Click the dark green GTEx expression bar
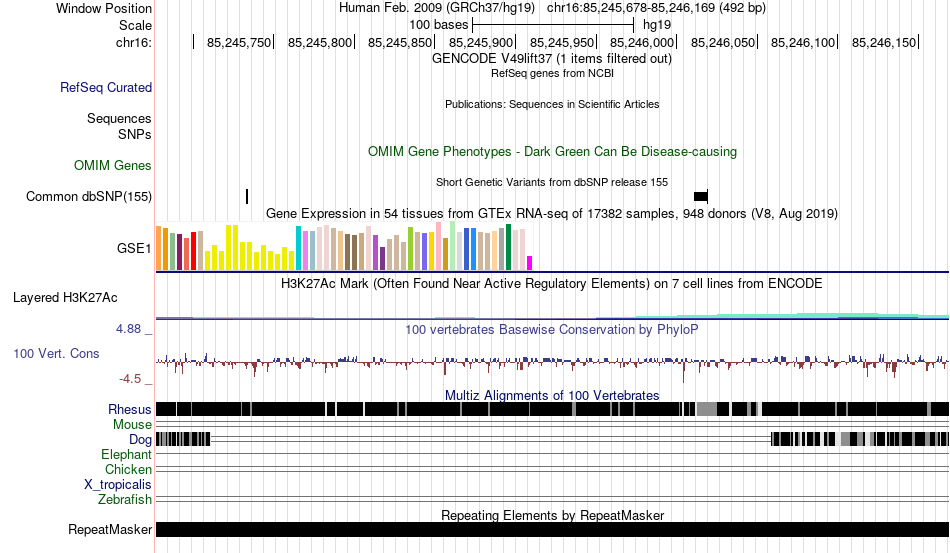 (508, 247)
